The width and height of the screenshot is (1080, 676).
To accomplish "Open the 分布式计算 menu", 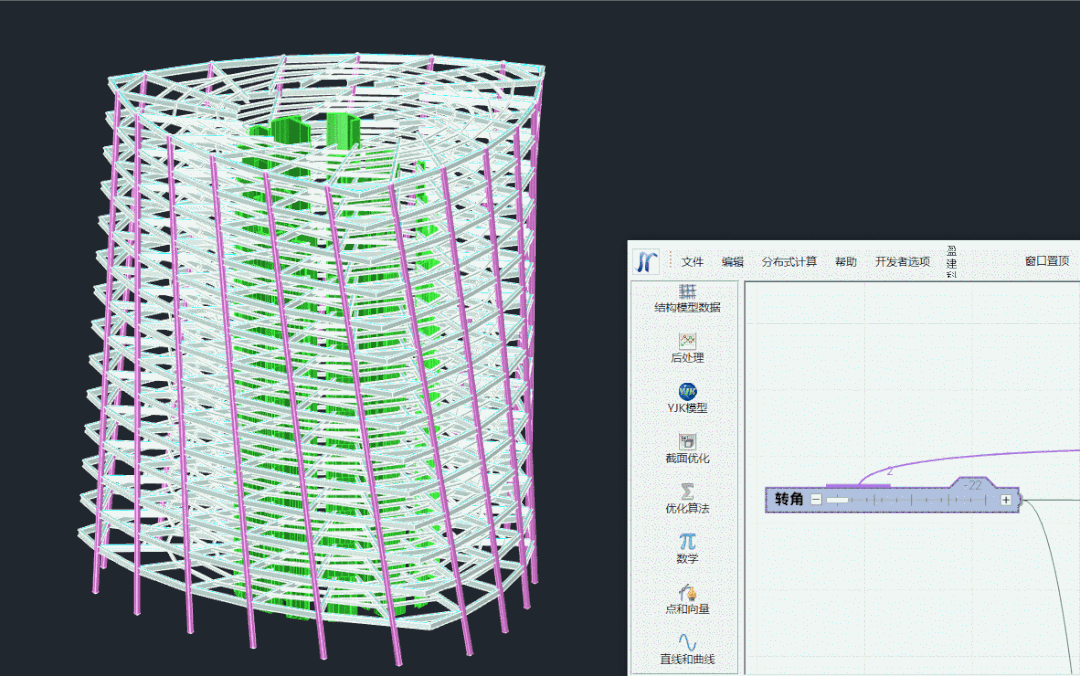I will click(x=789, y=262).
